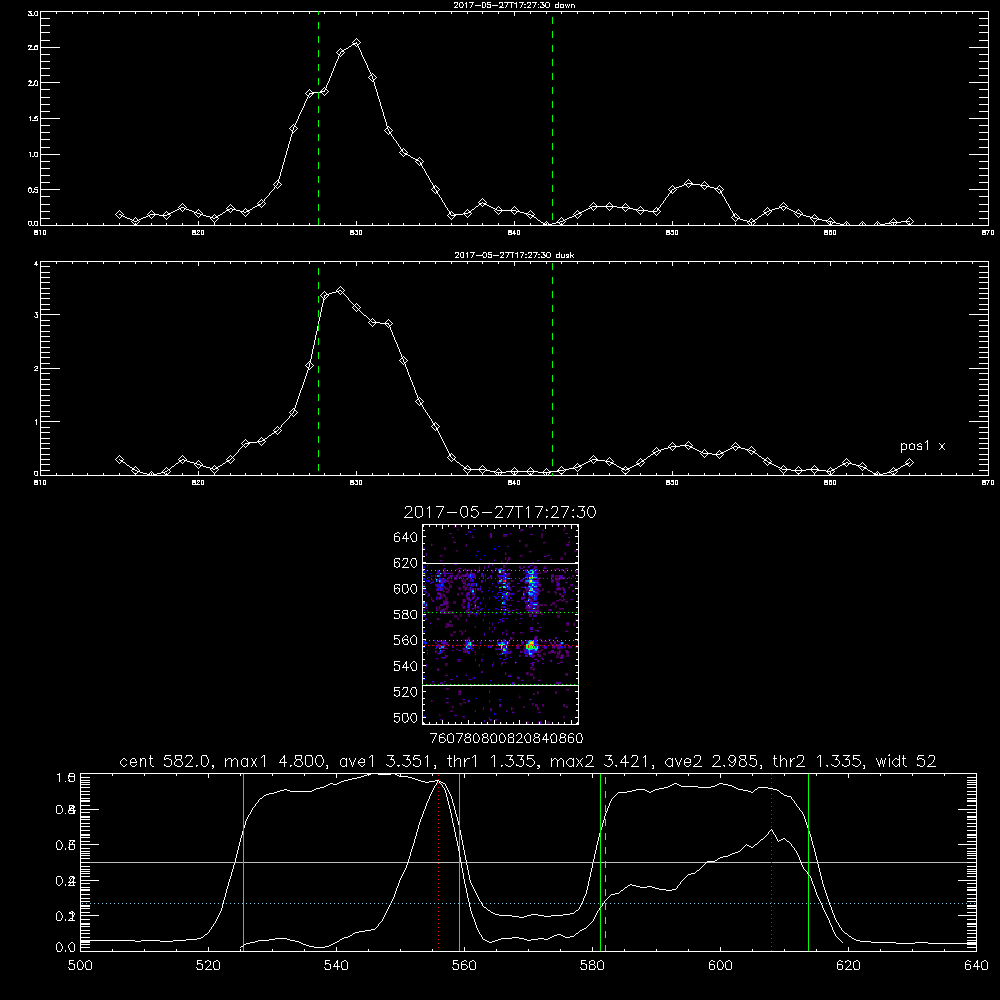Click the right green dashed line in dusk plot
Viewport: 1000px width, 1000px height.
[552, 370]
